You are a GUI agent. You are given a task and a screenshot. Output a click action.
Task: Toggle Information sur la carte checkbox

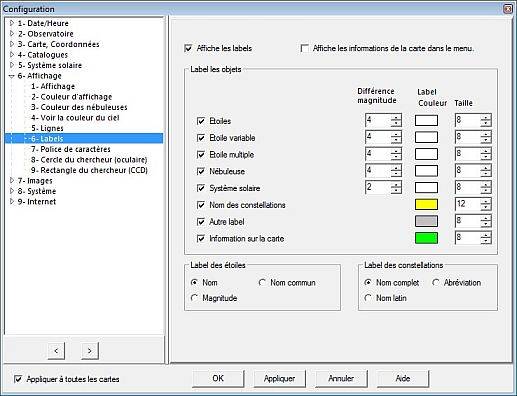pos(201,239)
